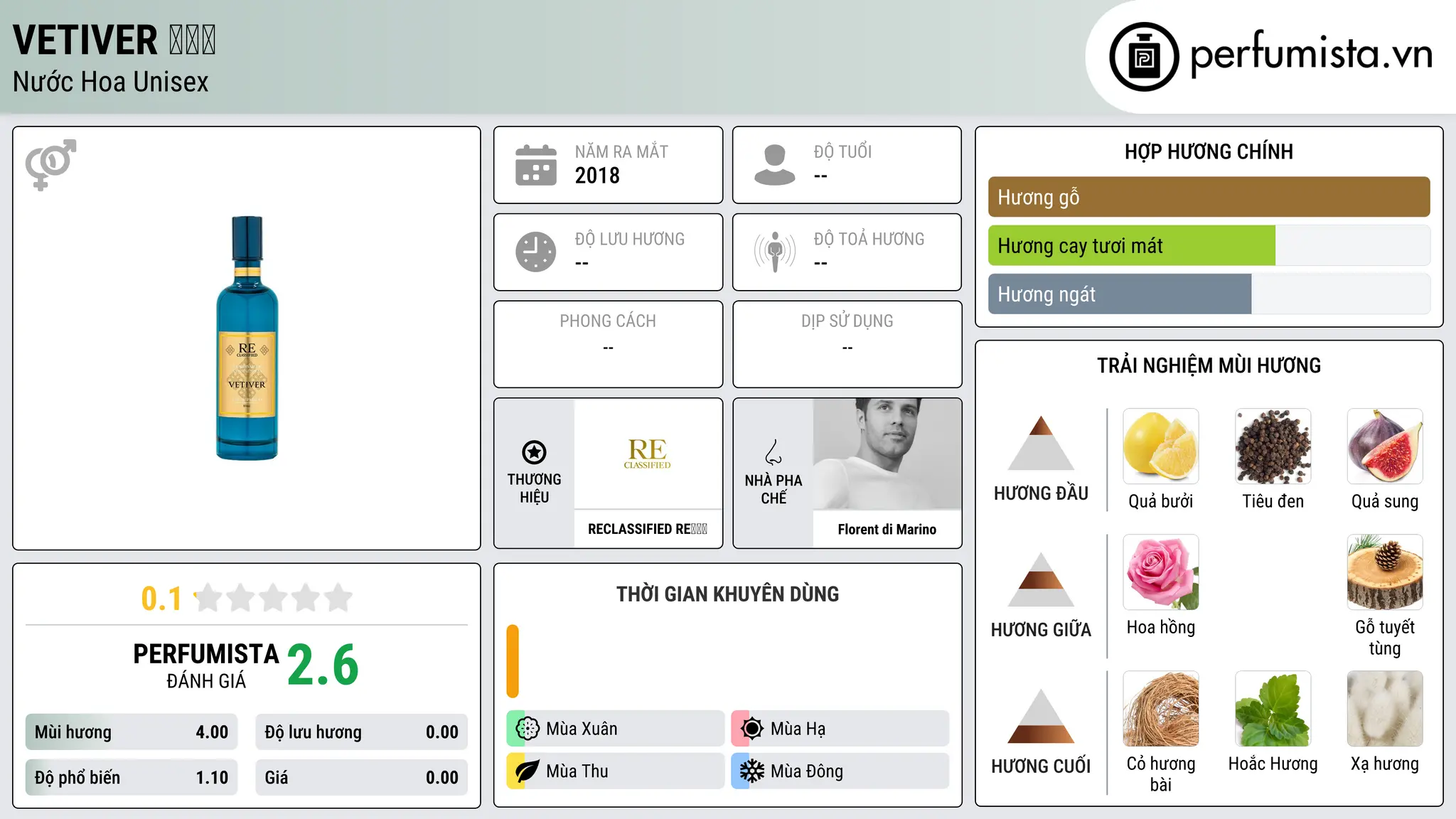The image size is (1456, 819).
Task: Click the Độ toả hương label text
Action: [x=869, y=239]
